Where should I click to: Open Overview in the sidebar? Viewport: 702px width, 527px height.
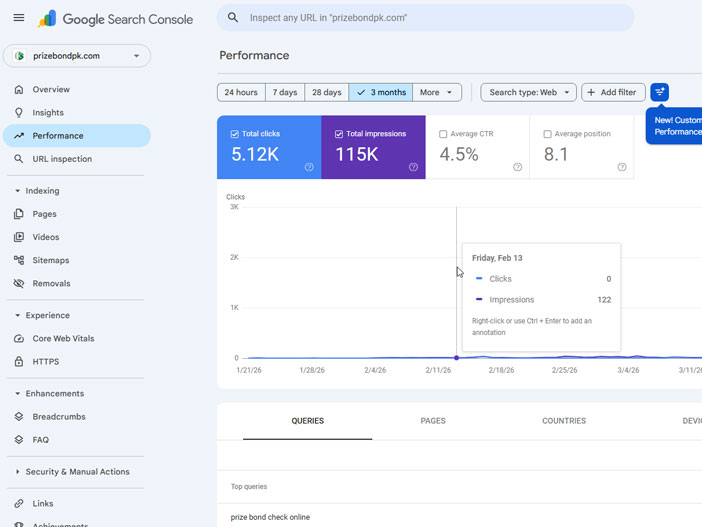[77, 90]
